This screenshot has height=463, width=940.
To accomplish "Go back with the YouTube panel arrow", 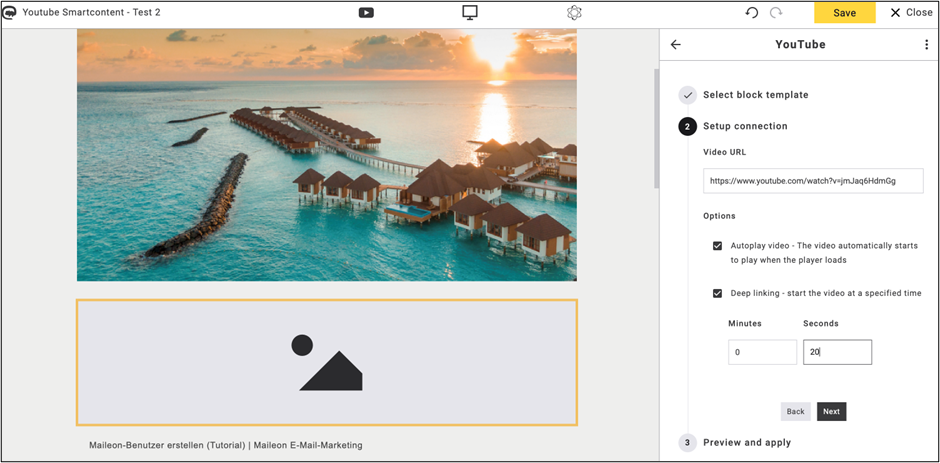I will pos(676,44).
